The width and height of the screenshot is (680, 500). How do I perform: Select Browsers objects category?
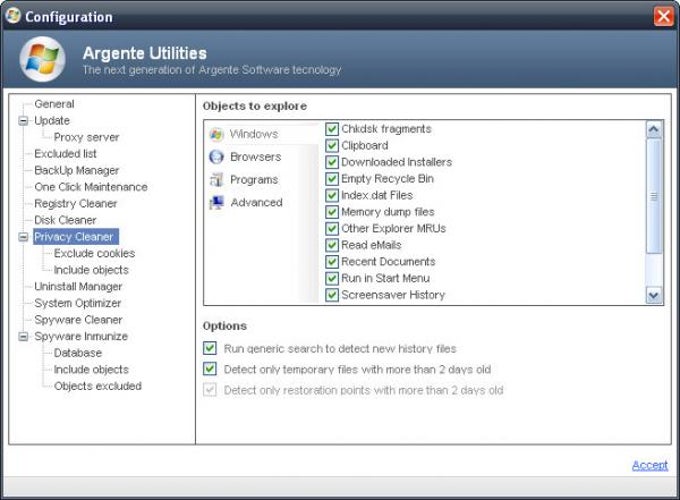[x=255, y=157]
